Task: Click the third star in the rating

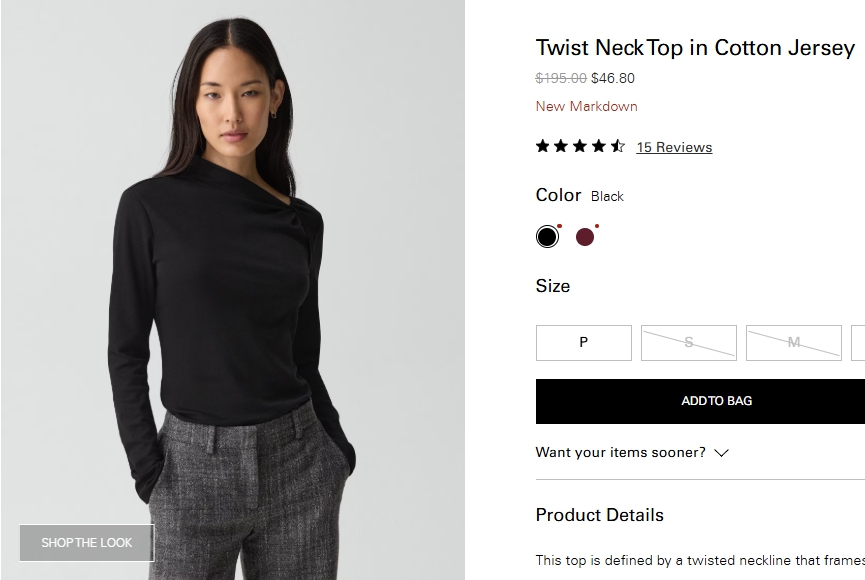Action: (580, 146)
